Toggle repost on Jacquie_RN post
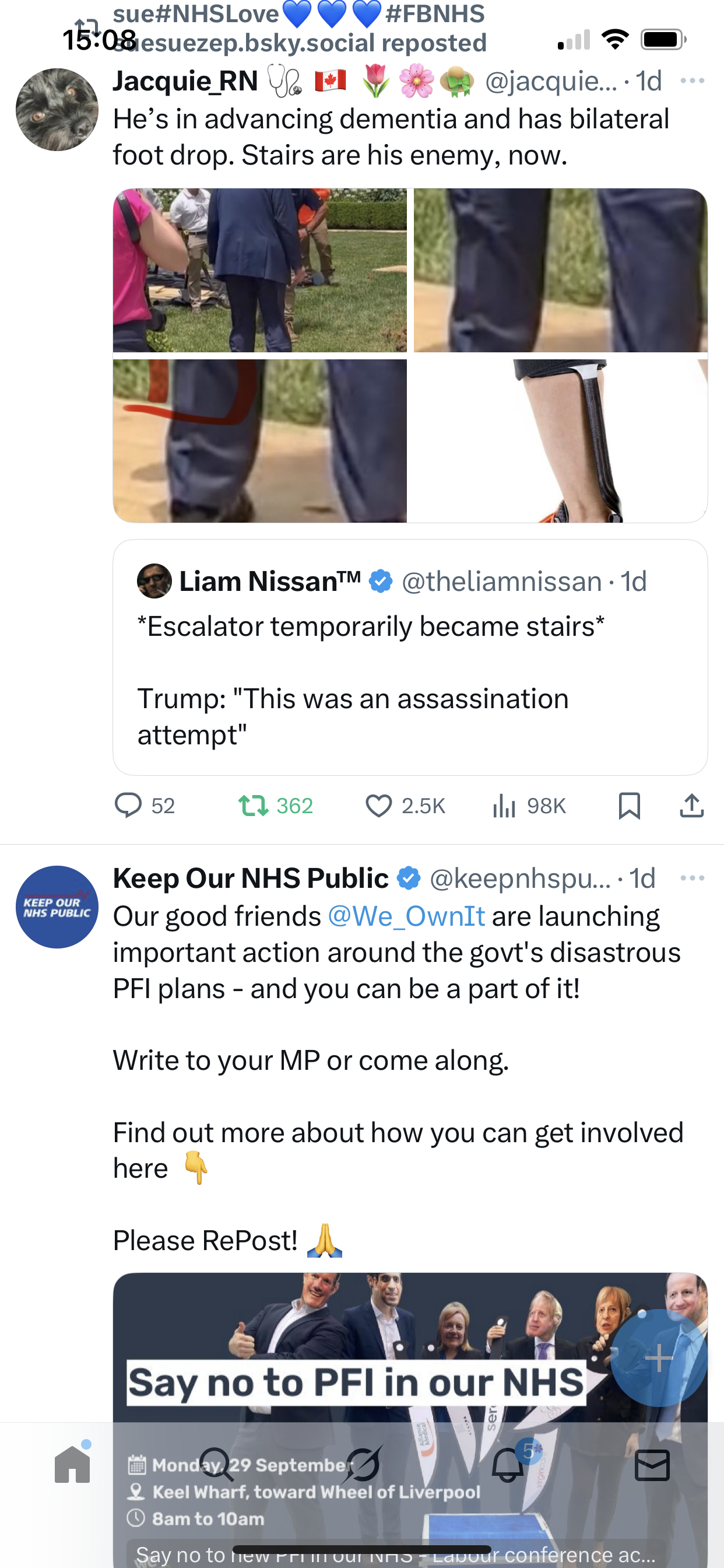This screenshot has height=1568, width=724. click(253, 806)
